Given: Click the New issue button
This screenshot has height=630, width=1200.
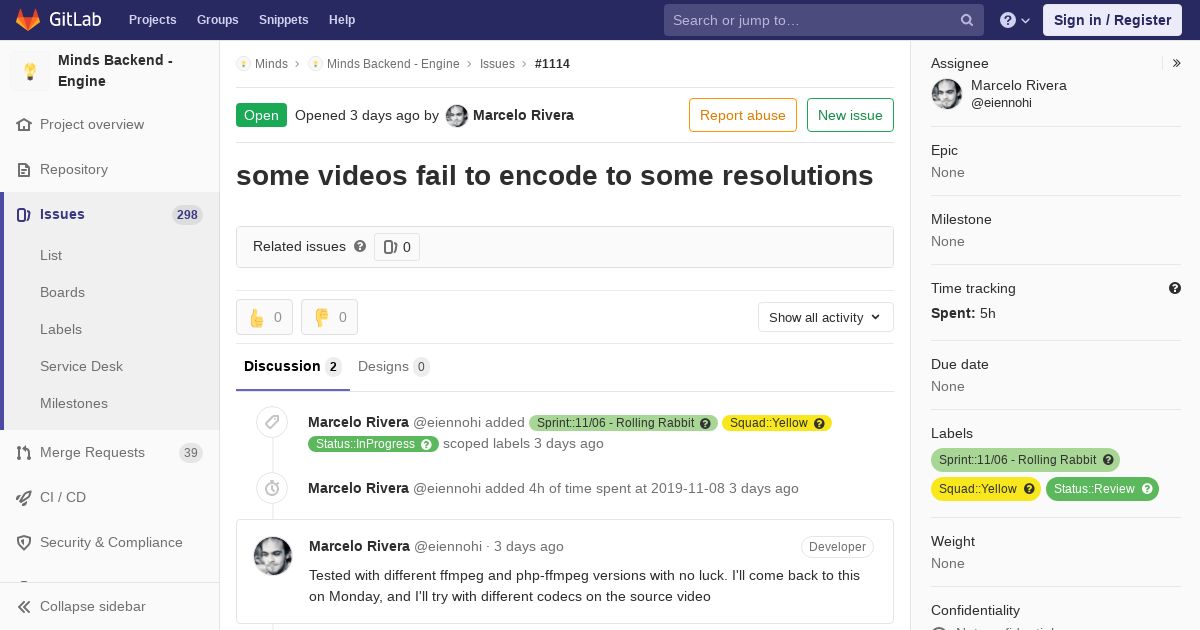Looking at the screenshot, I should (x=850, y=115).
